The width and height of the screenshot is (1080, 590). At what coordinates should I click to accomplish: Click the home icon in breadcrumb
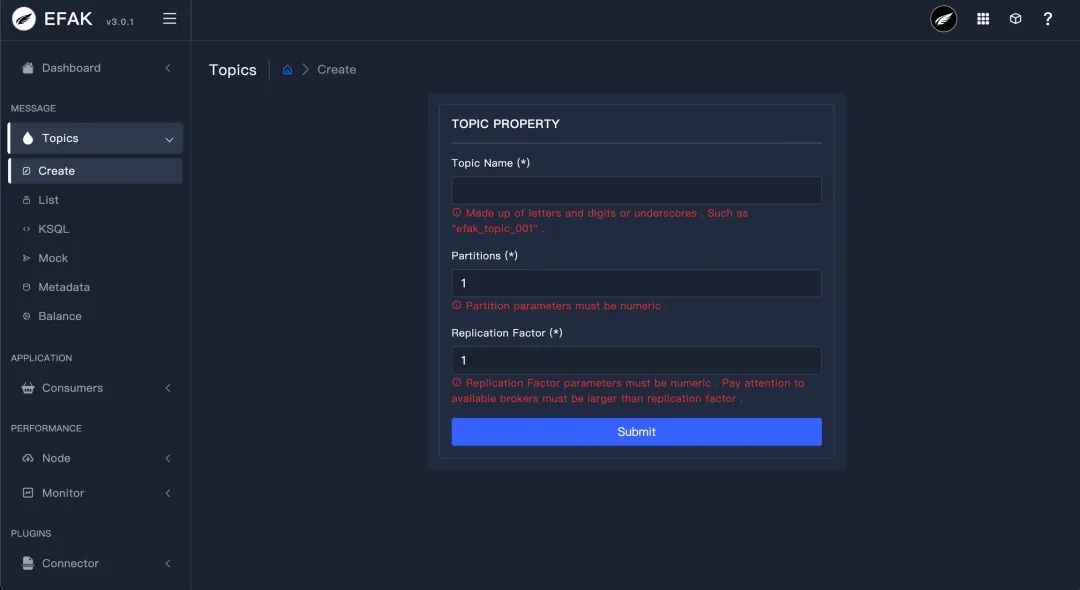(288, 70)
